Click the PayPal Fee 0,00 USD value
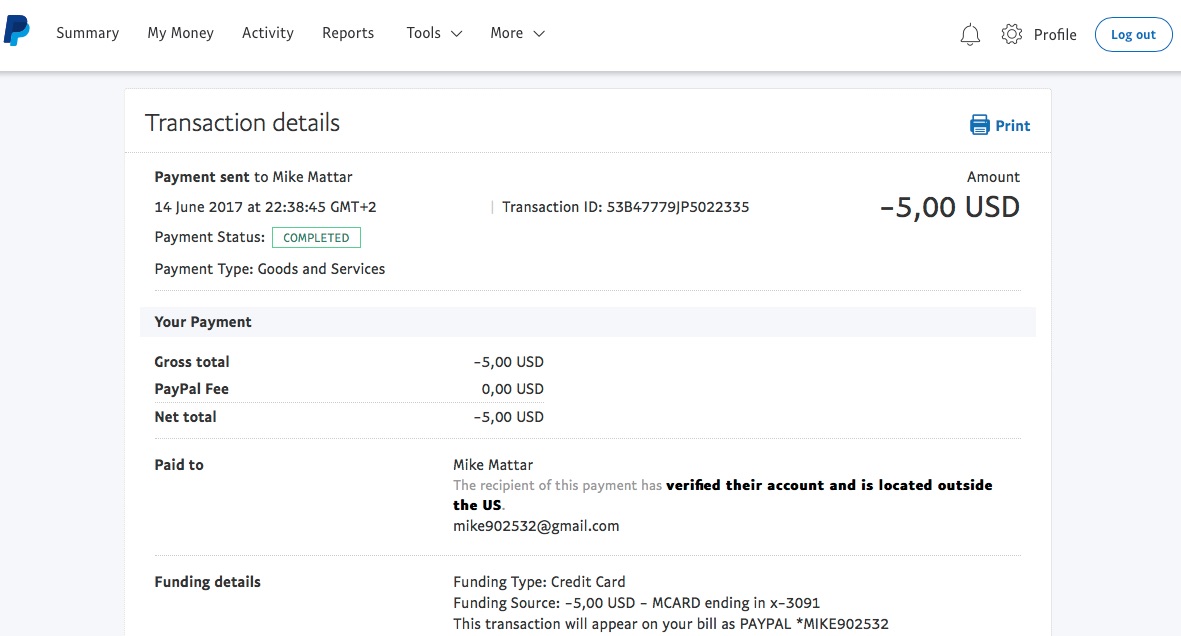Screen dimensions: 1181x636 pyautogui.click(x=512, y=390)
